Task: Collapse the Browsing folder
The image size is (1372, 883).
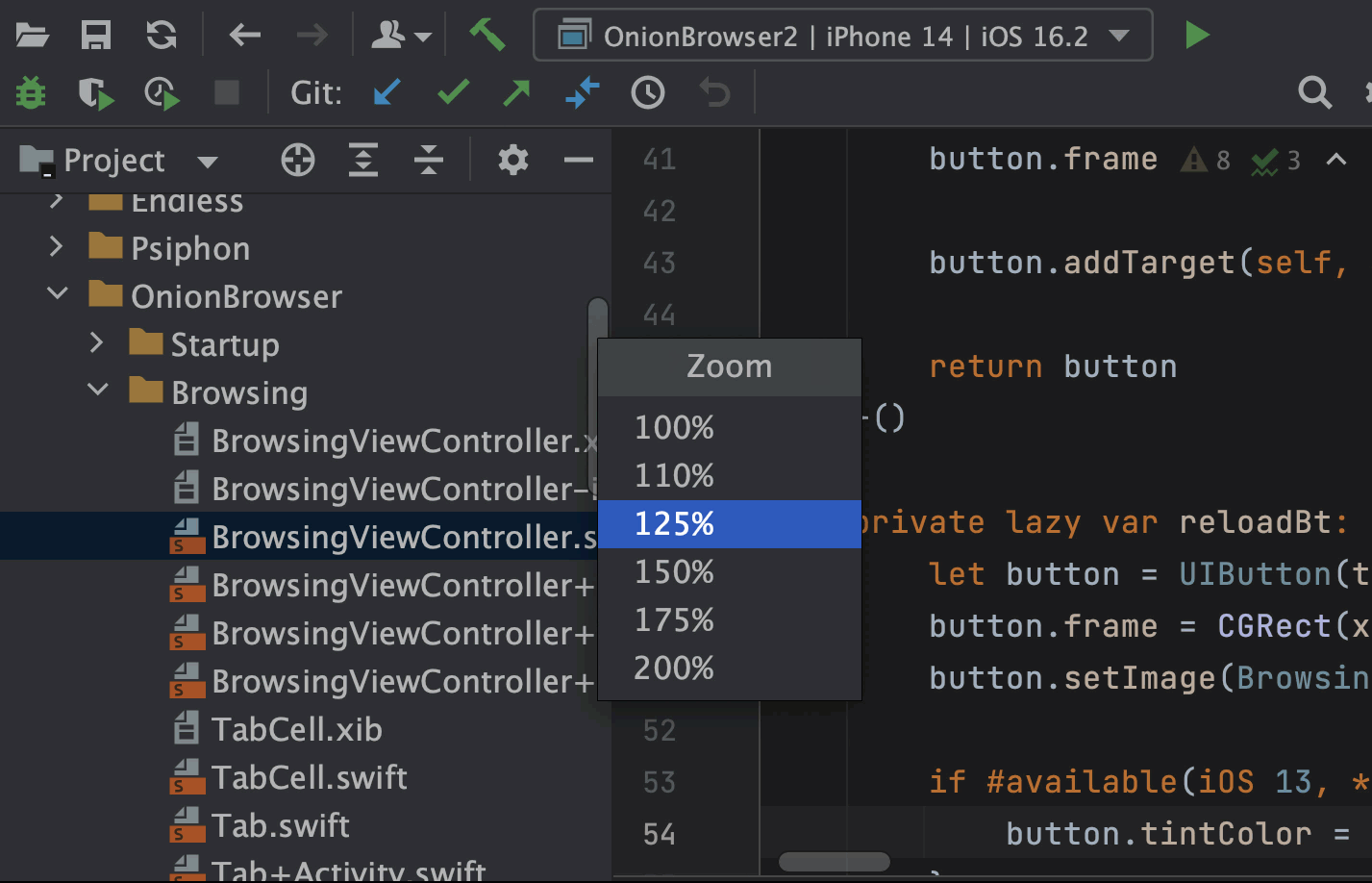Action: [x=98, y=390]
